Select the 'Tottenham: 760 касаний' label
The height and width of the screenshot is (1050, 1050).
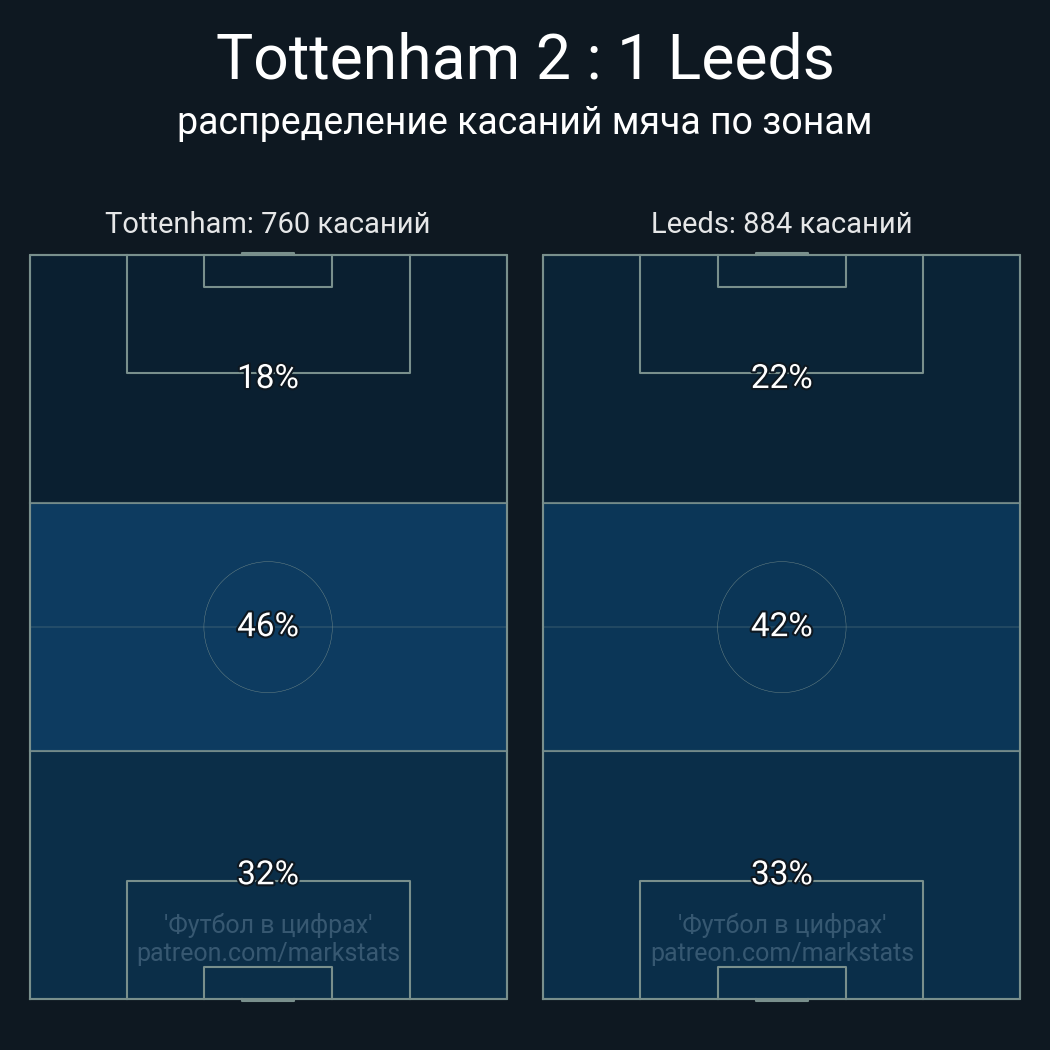(268, 223)
